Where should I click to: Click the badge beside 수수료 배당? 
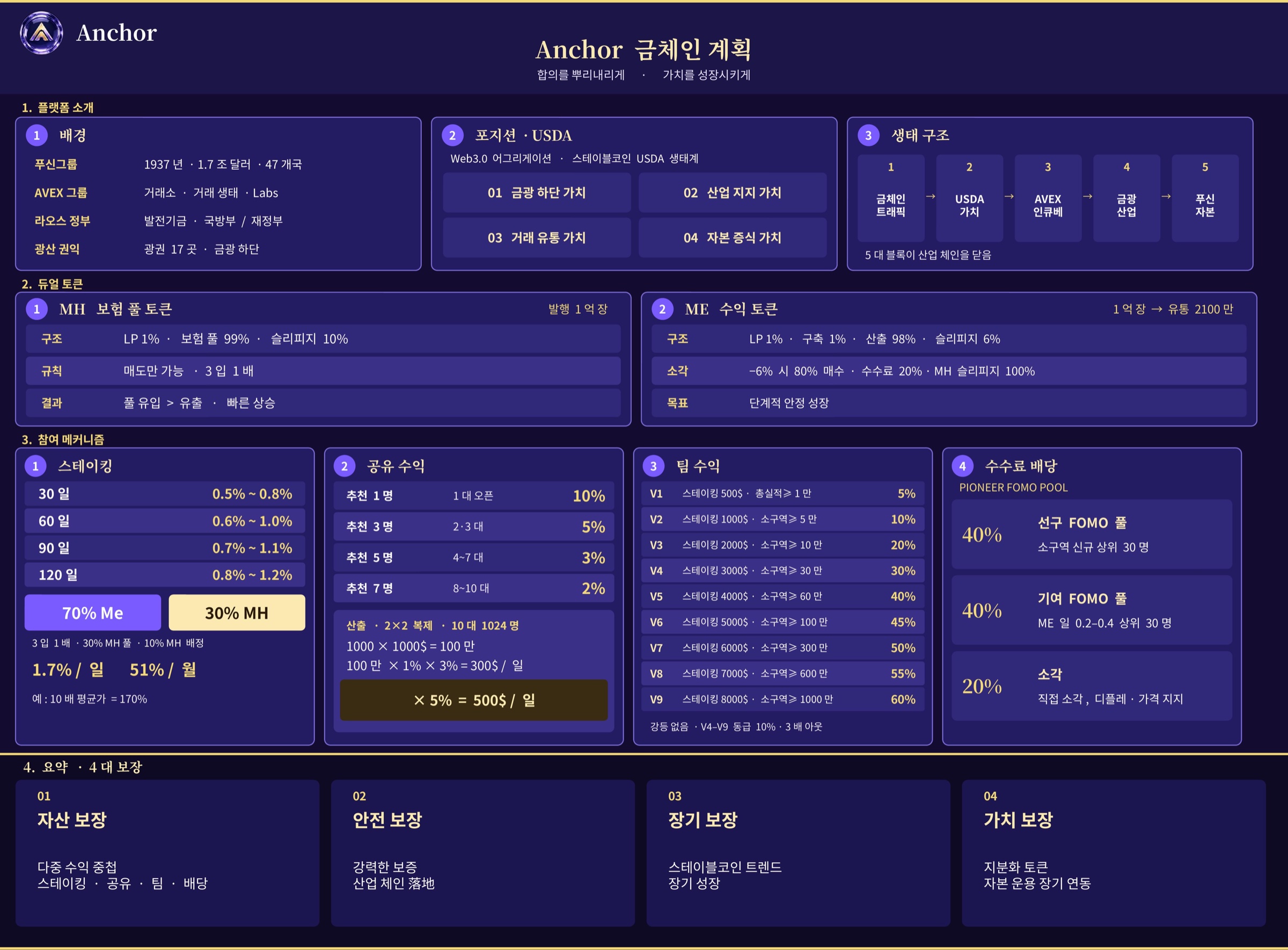click(x=963, y=466)
